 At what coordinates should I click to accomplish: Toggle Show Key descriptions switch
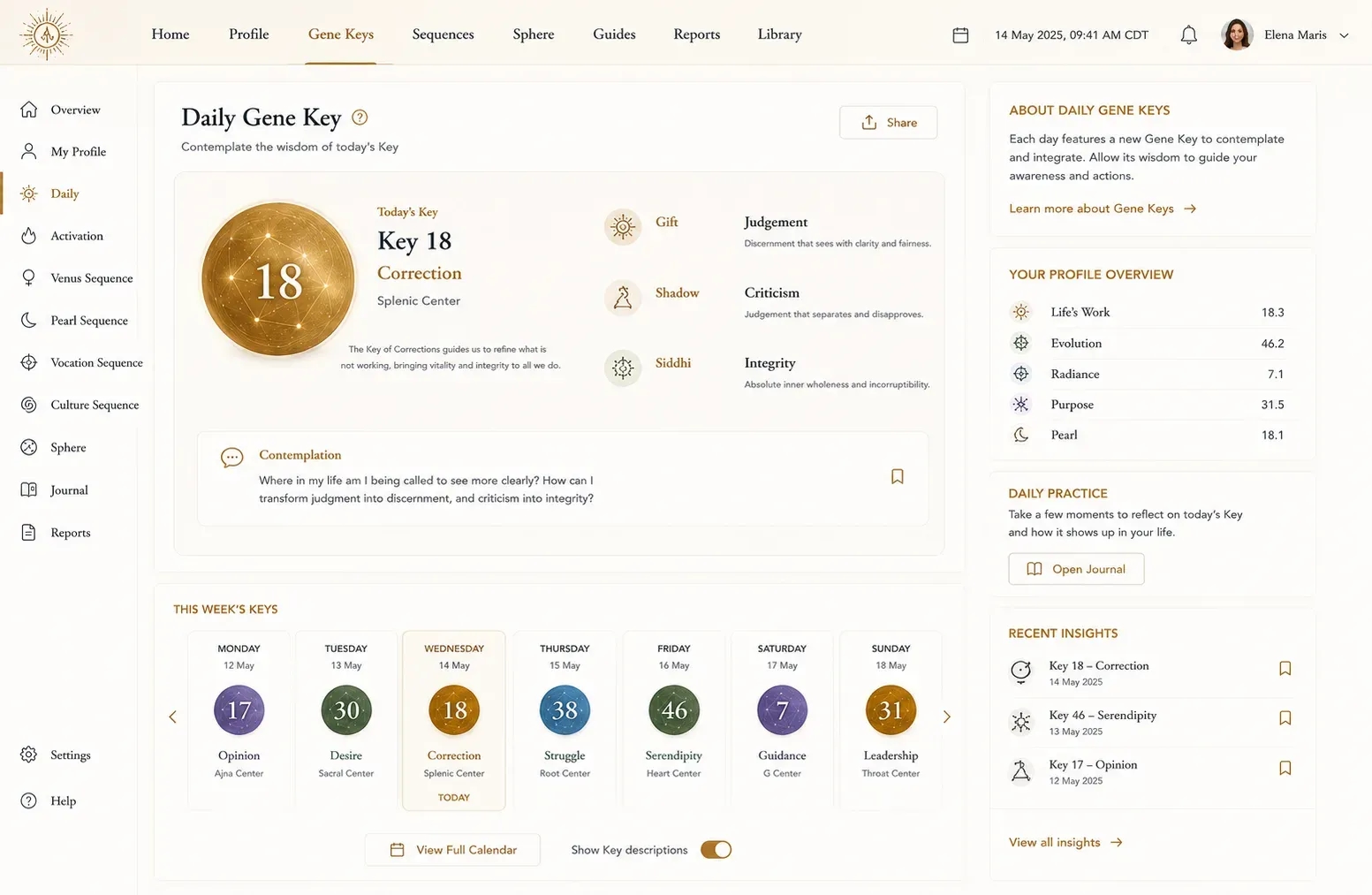coord(716,849)
